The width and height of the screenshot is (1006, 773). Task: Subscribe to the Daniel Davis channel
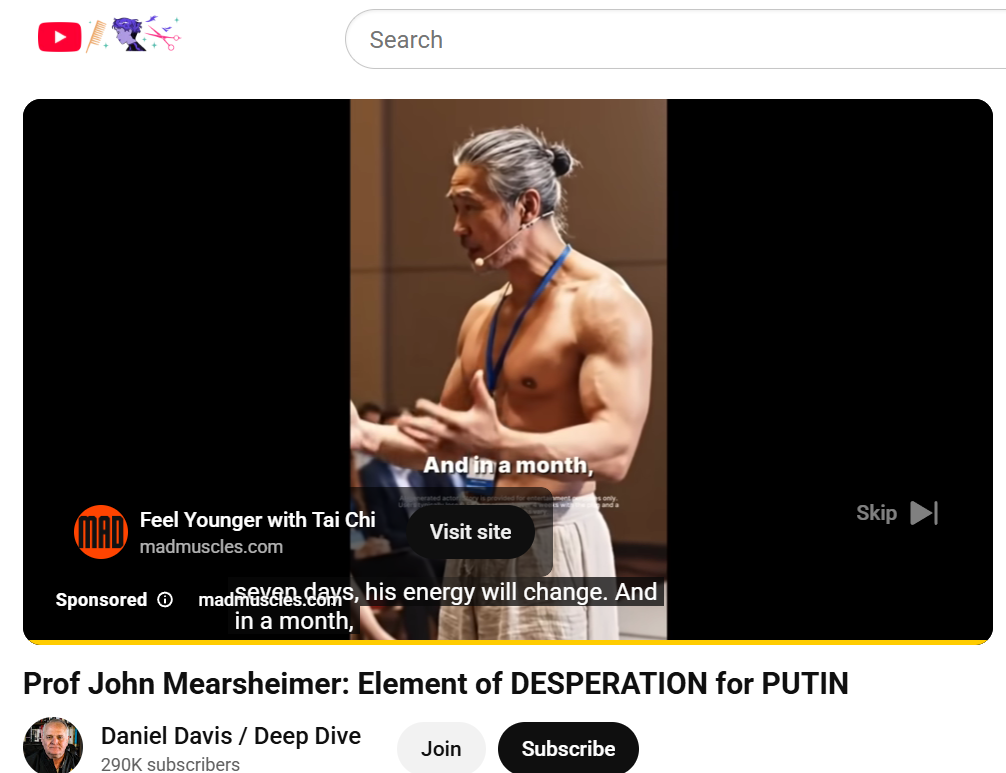pyautogui.click(x=568, y=748)
